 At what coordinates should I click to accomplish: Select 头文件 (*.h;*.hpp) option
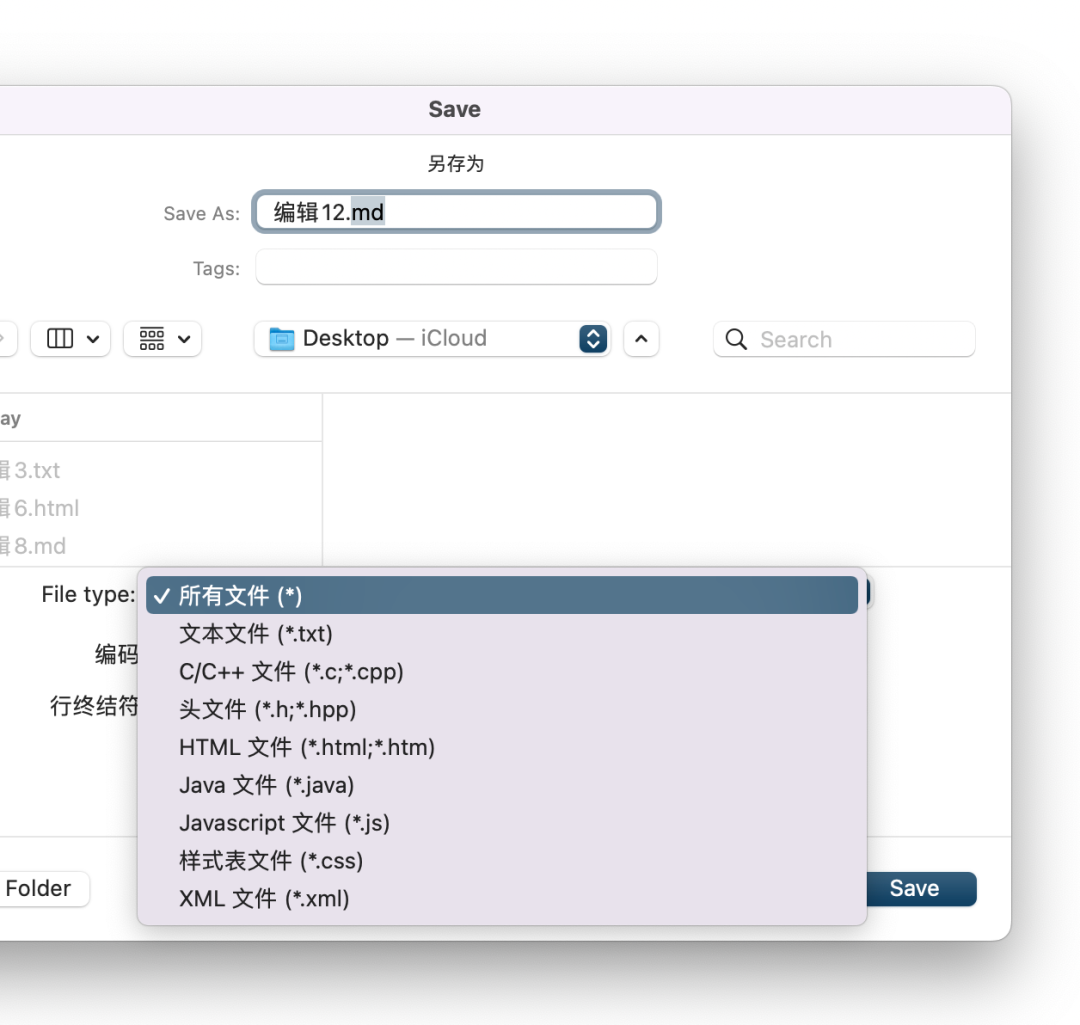click(501, 710)
